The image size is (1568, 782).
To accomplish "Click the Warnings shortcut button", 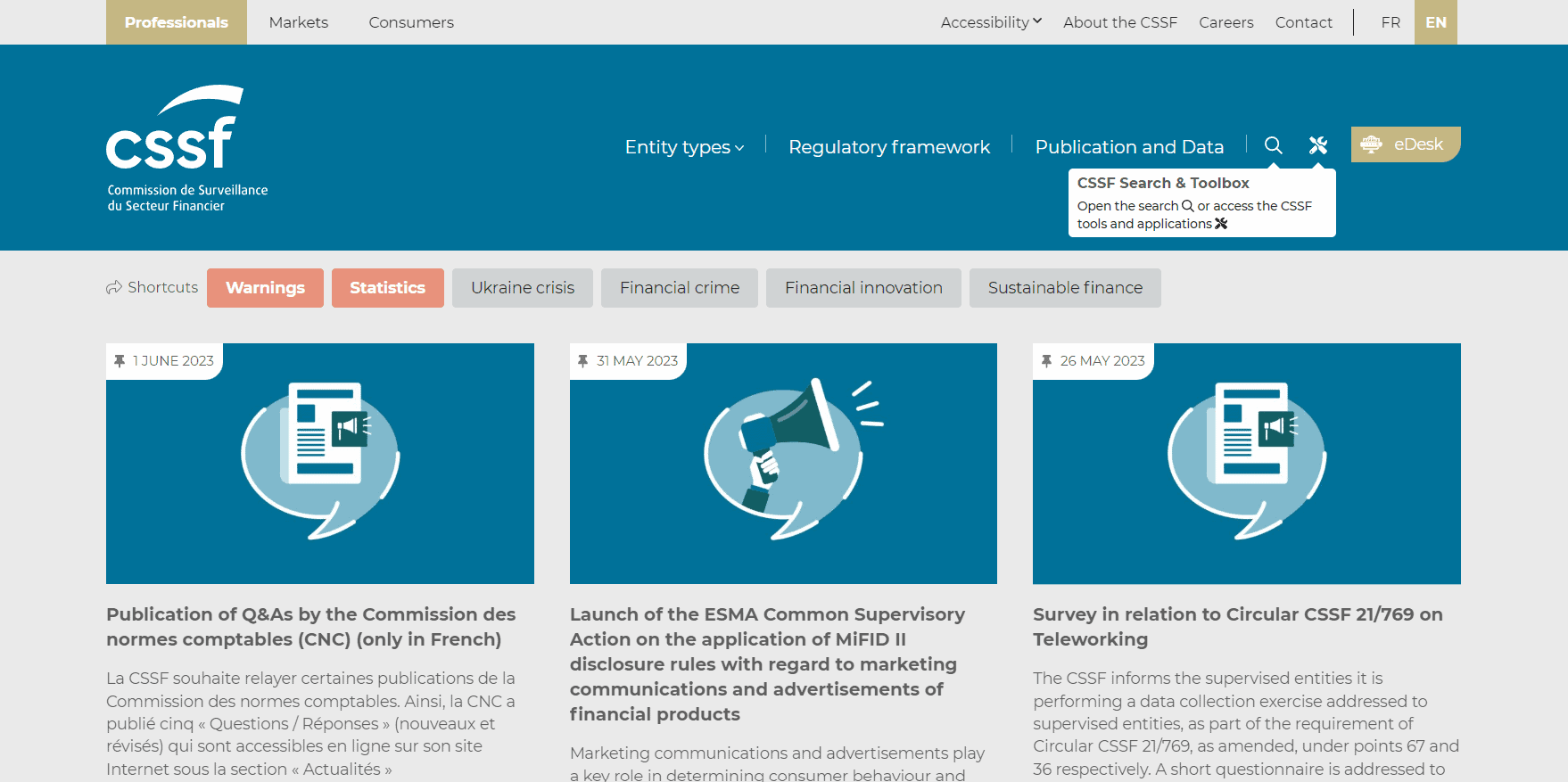I will [265, 288].
